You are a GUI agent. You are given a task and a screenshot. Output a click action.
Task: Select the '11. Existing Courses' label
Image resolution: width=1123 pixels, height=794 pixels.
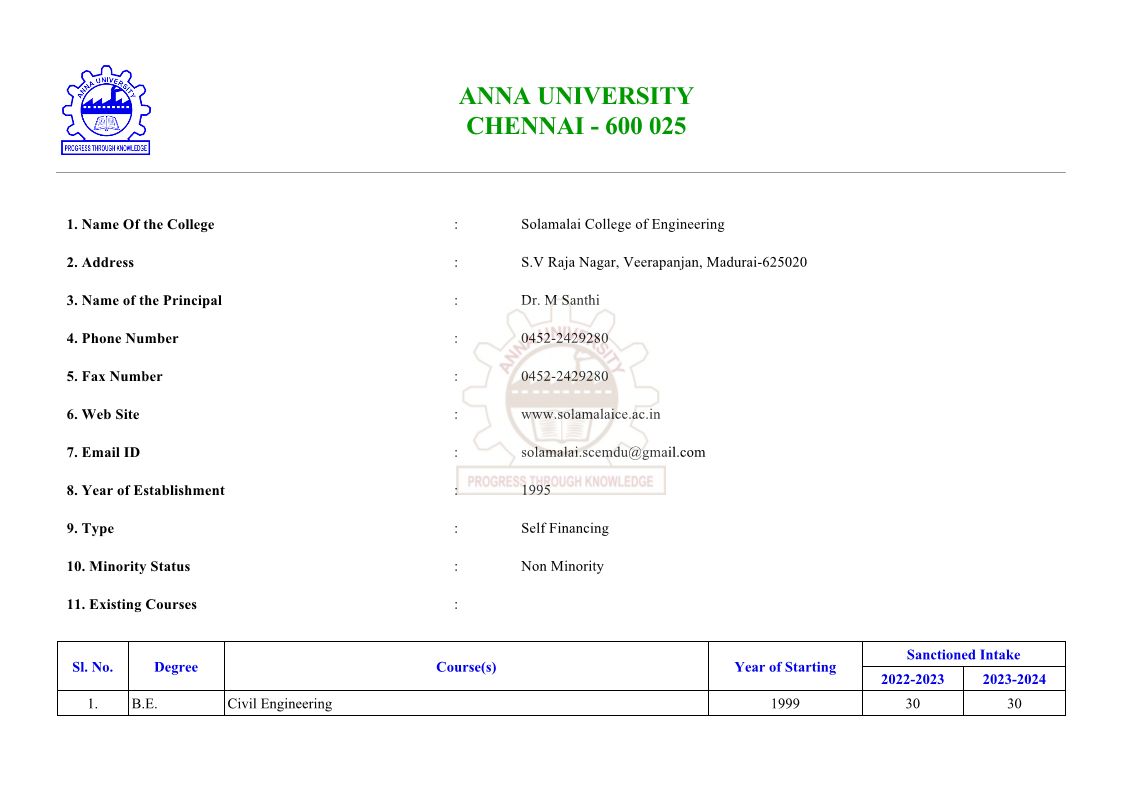point(132,604)
